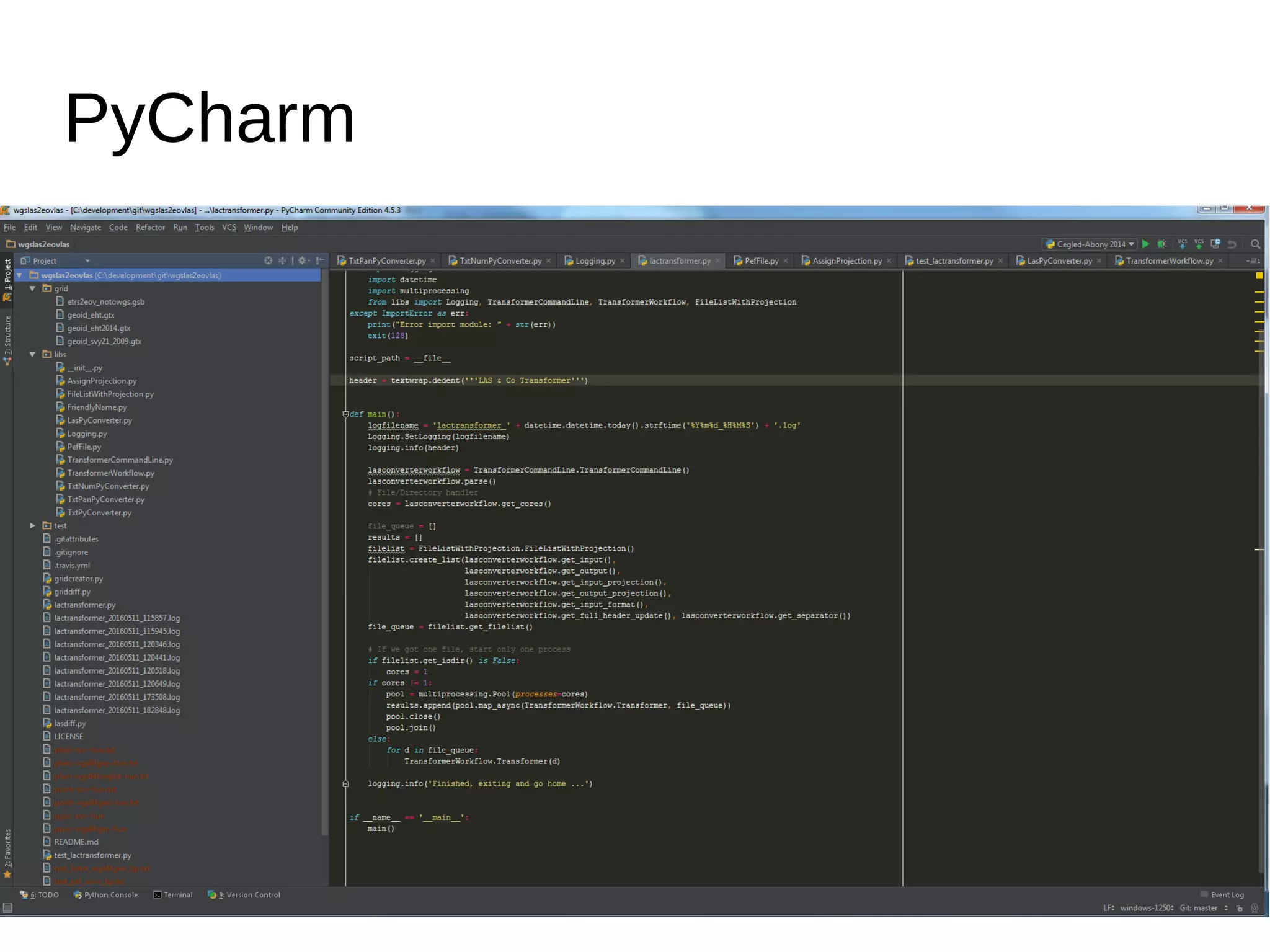Show hidden tabs list dropdown
The image size is (1270, 952).
1253,261
